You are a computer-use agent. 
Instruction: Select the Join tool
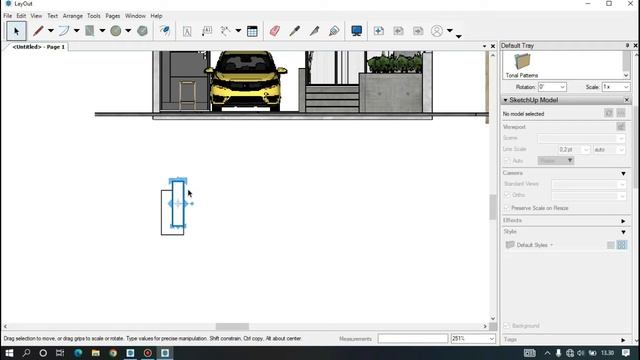click(334, 31)
